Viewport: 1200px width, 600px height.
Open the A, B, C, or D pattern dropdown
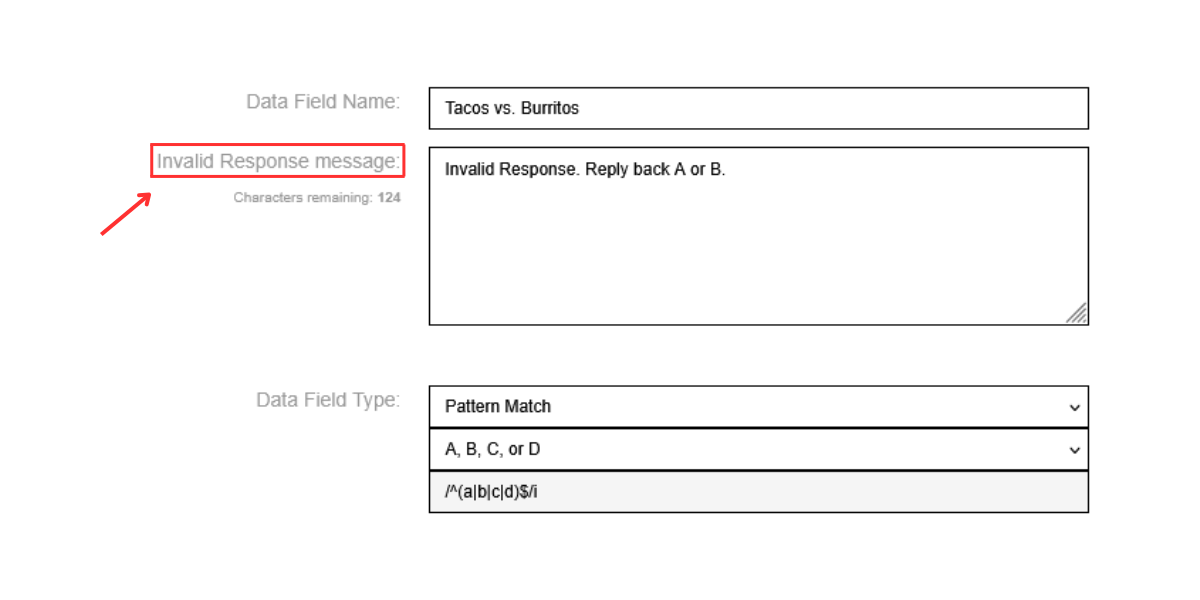(759, 450)
